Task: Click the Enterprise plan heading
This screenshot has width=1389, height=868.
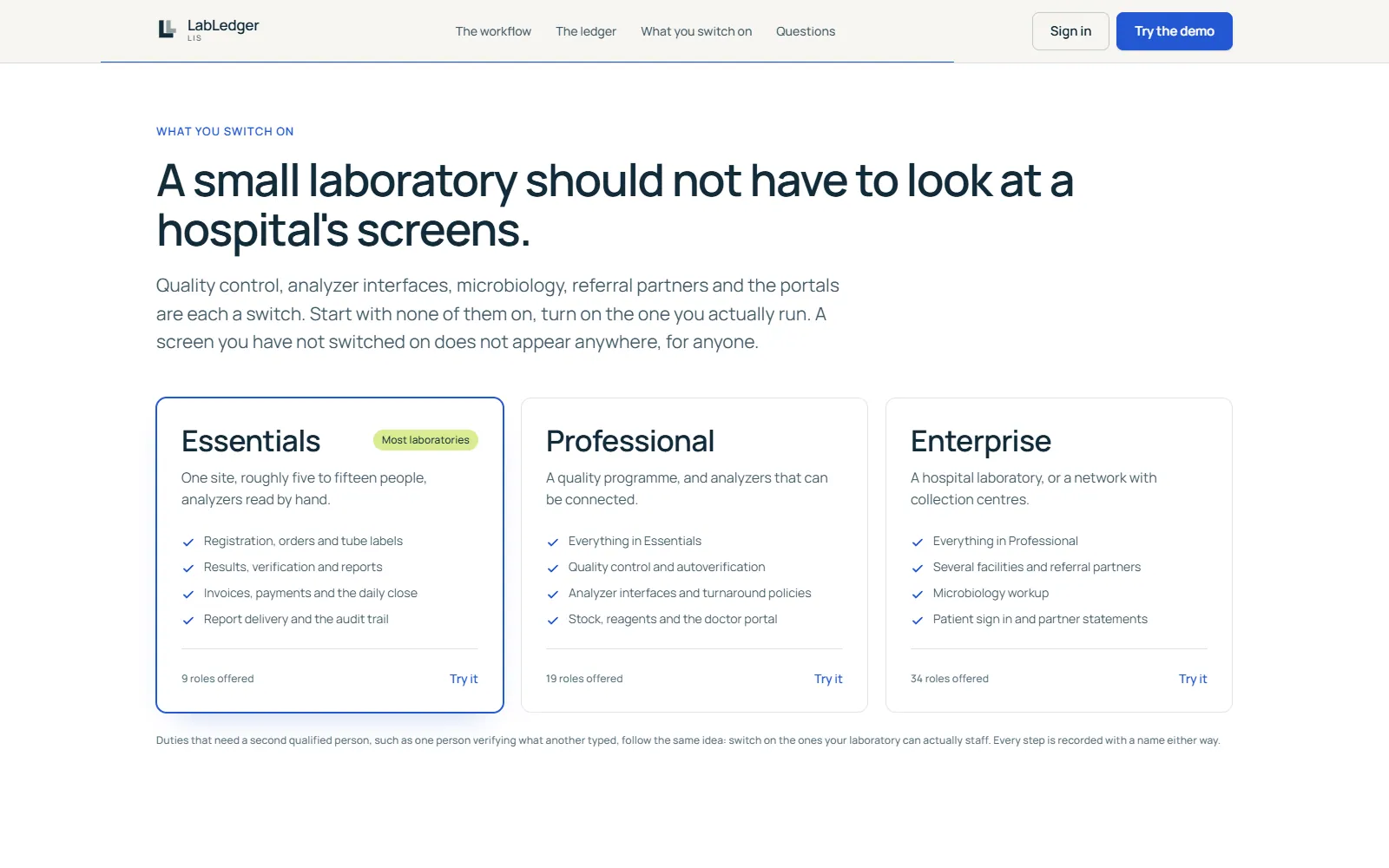Action: [x=981, y=441]
